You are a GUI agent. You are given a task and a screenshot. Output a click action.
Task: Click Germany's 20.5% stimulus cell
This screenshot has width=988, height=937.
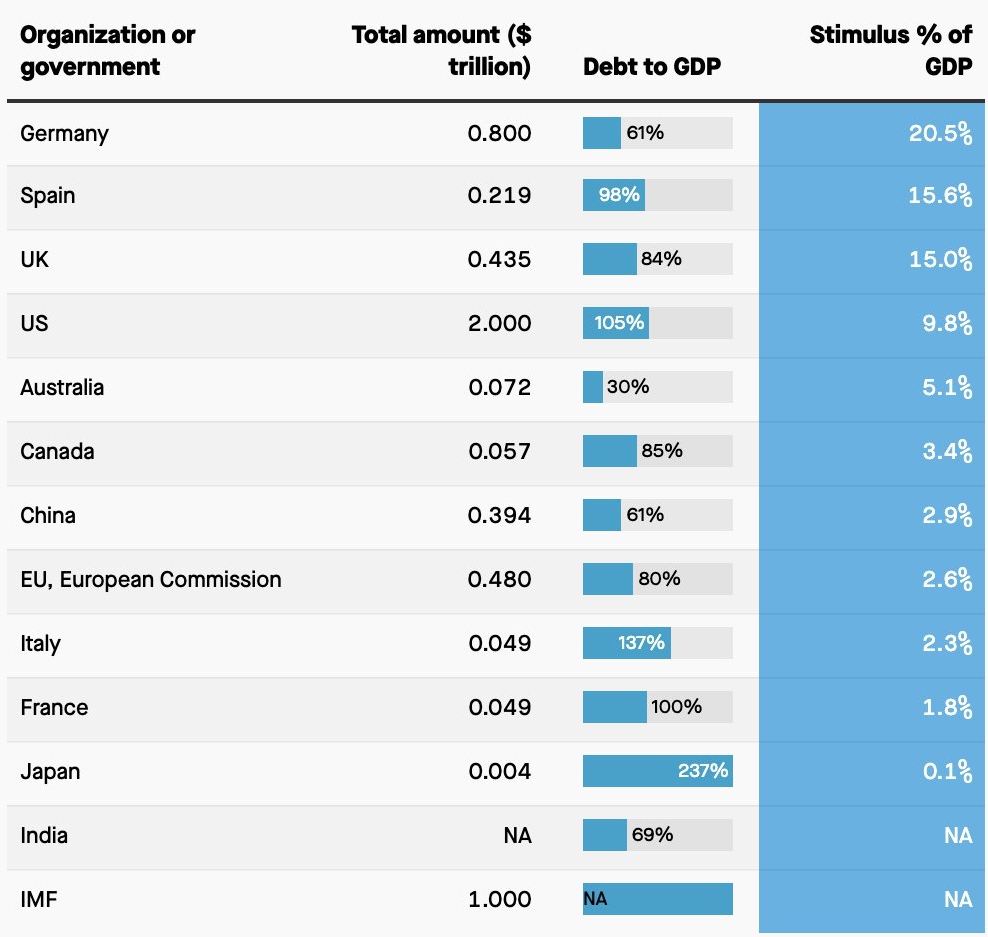[x=940, y=134]
